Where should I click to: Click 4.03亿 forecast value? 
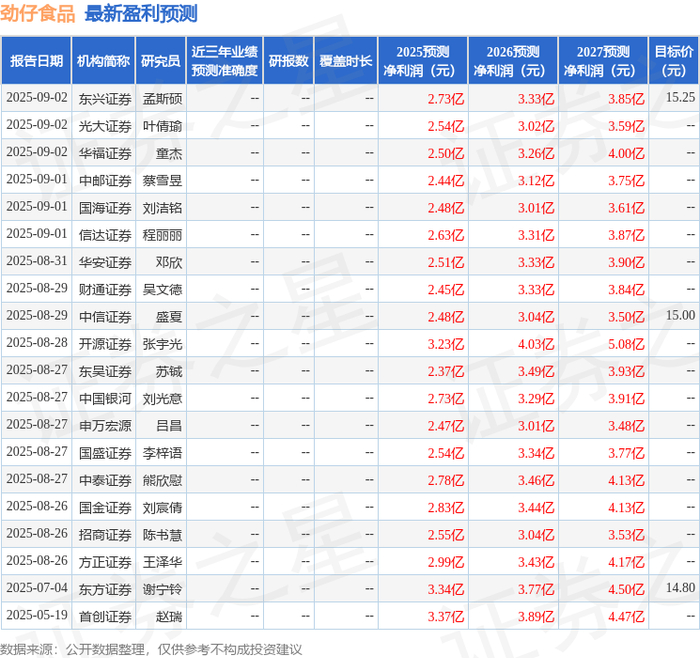click(x=536, y=344)
